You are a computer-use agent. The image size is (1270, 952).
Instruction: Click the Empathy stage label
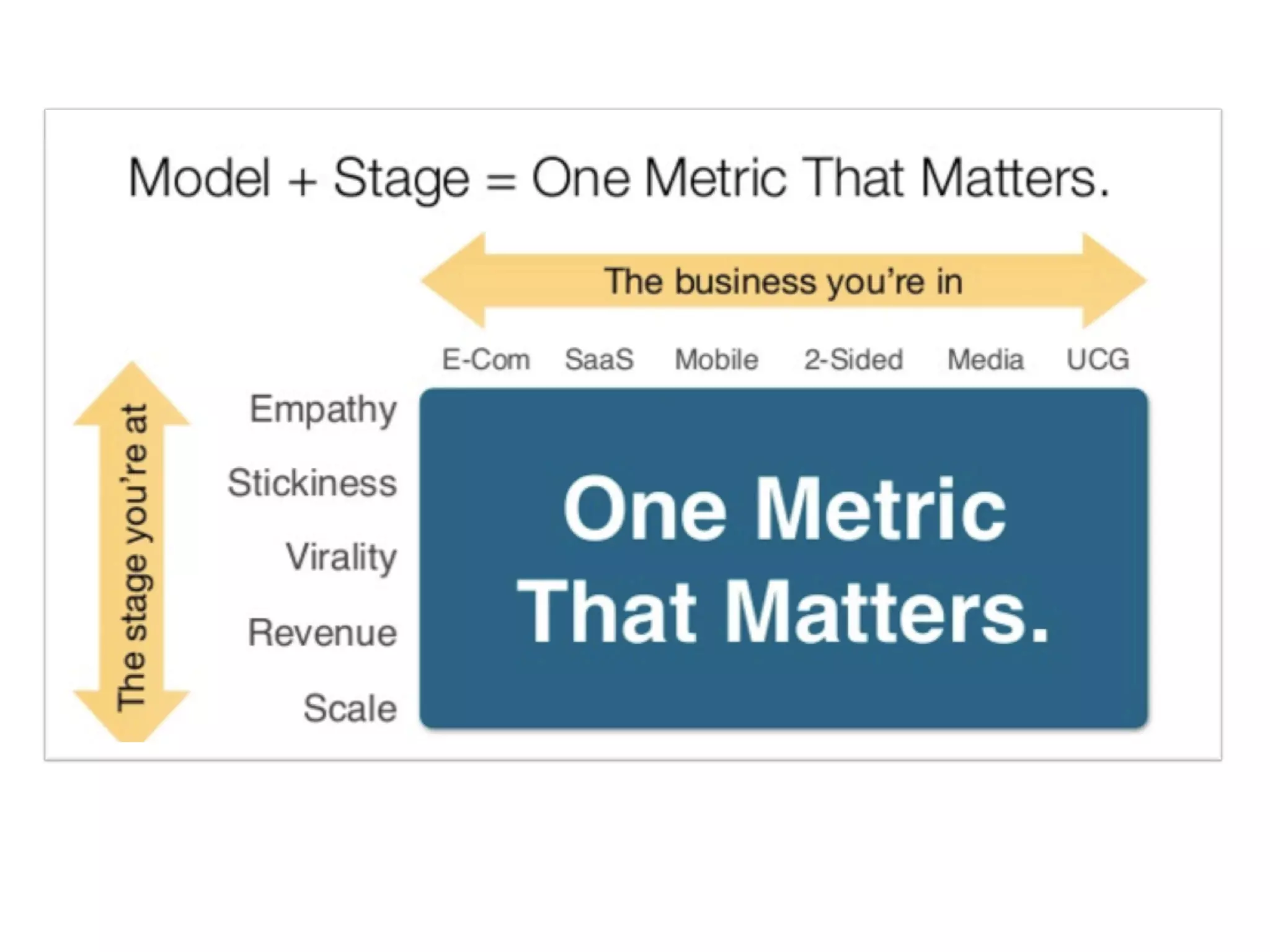(x=323, y=410)
